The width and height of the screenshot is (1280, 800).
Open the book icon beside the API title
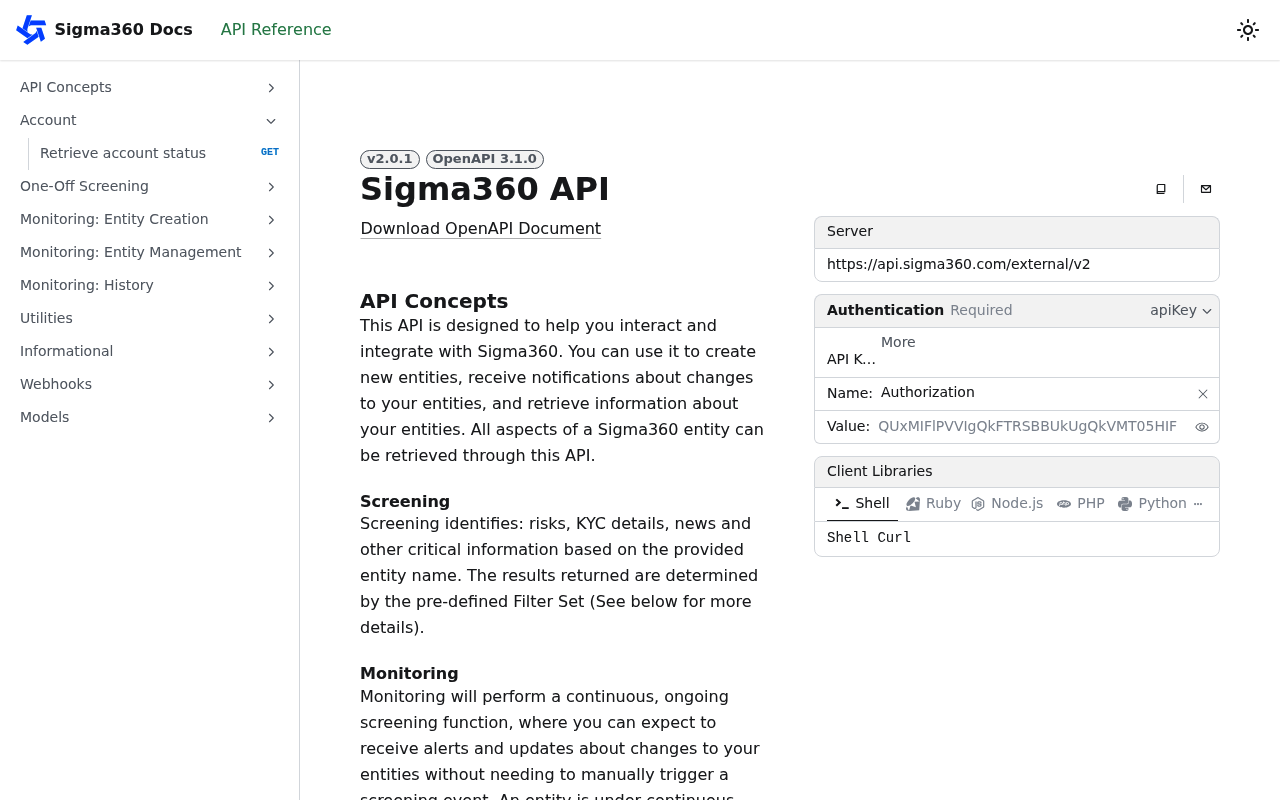(1161, 189)
